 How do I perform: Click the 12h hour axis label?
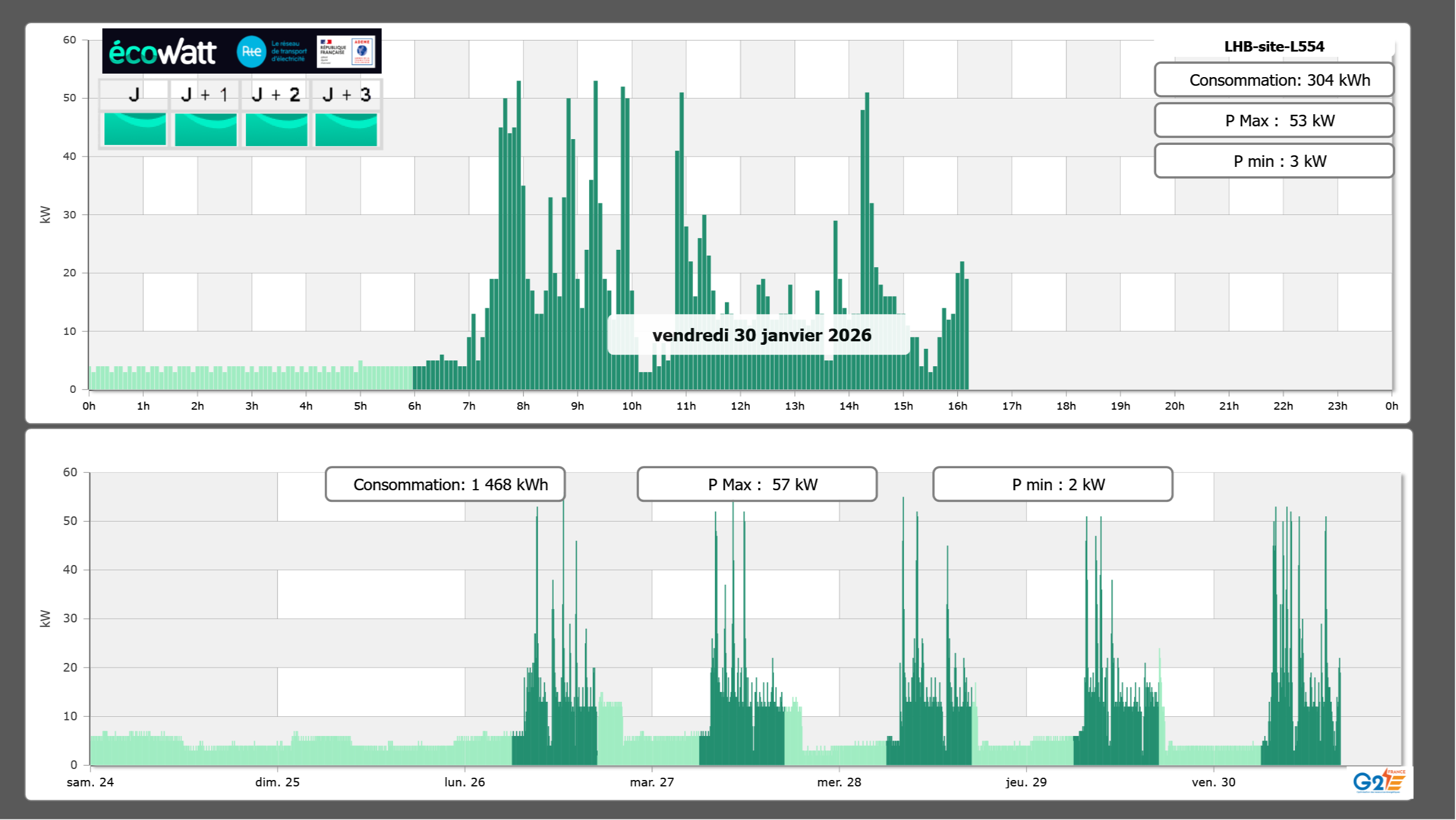point(740,406)
